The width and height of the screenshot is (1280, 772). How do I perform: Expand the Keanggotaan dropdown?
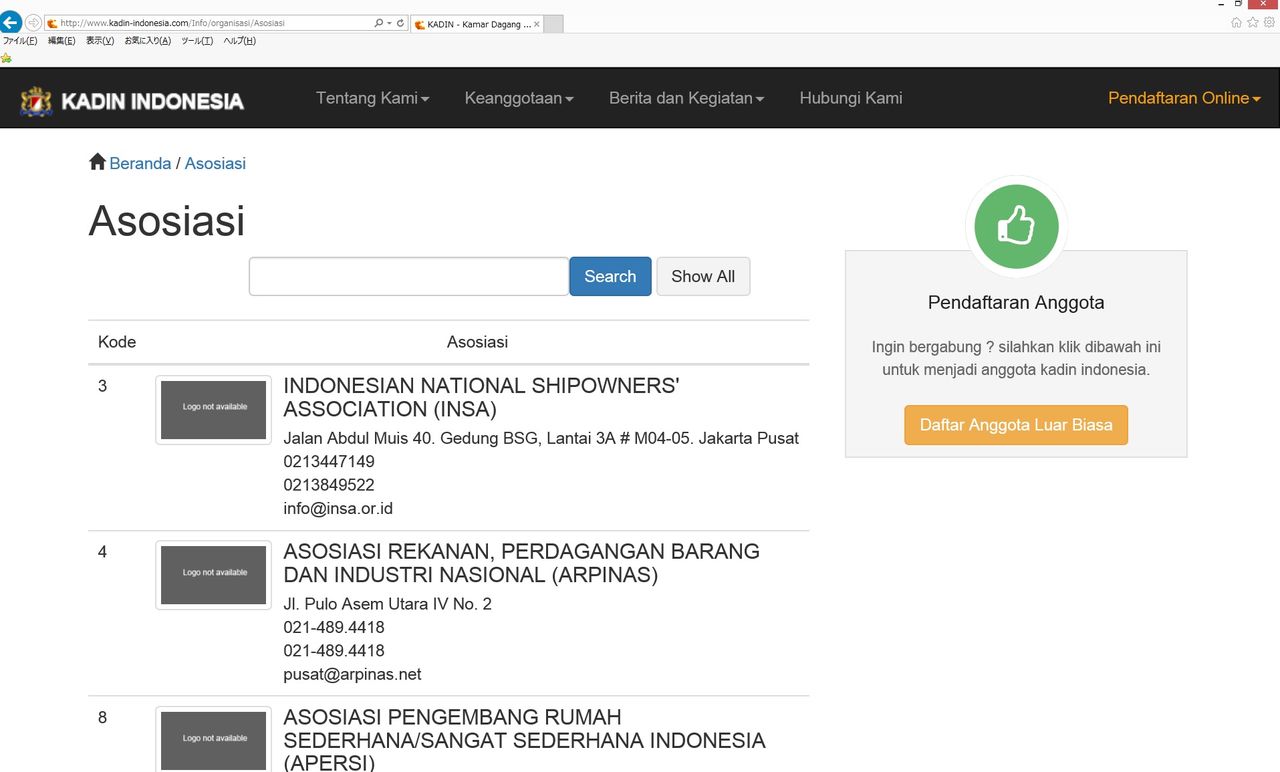point(519,98)
